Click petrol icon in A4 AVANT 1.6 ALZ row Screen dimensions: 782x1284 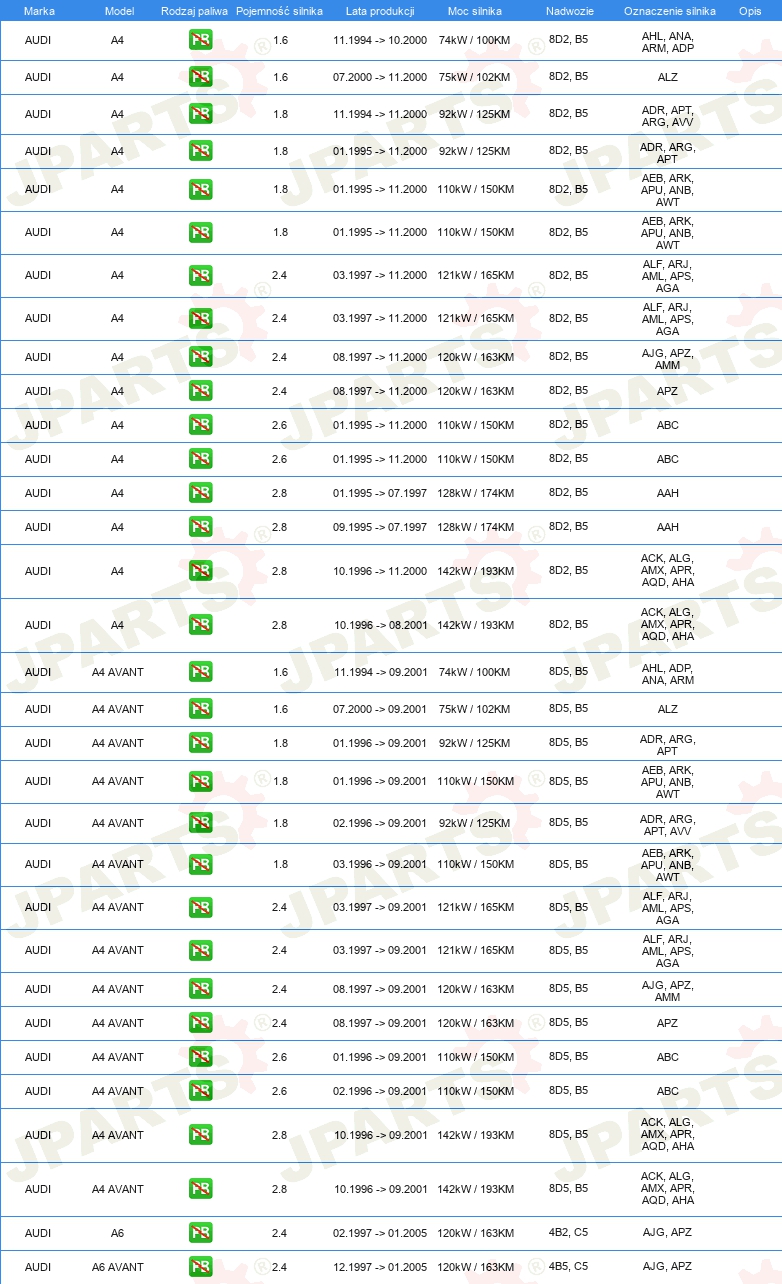click(200, 708)
